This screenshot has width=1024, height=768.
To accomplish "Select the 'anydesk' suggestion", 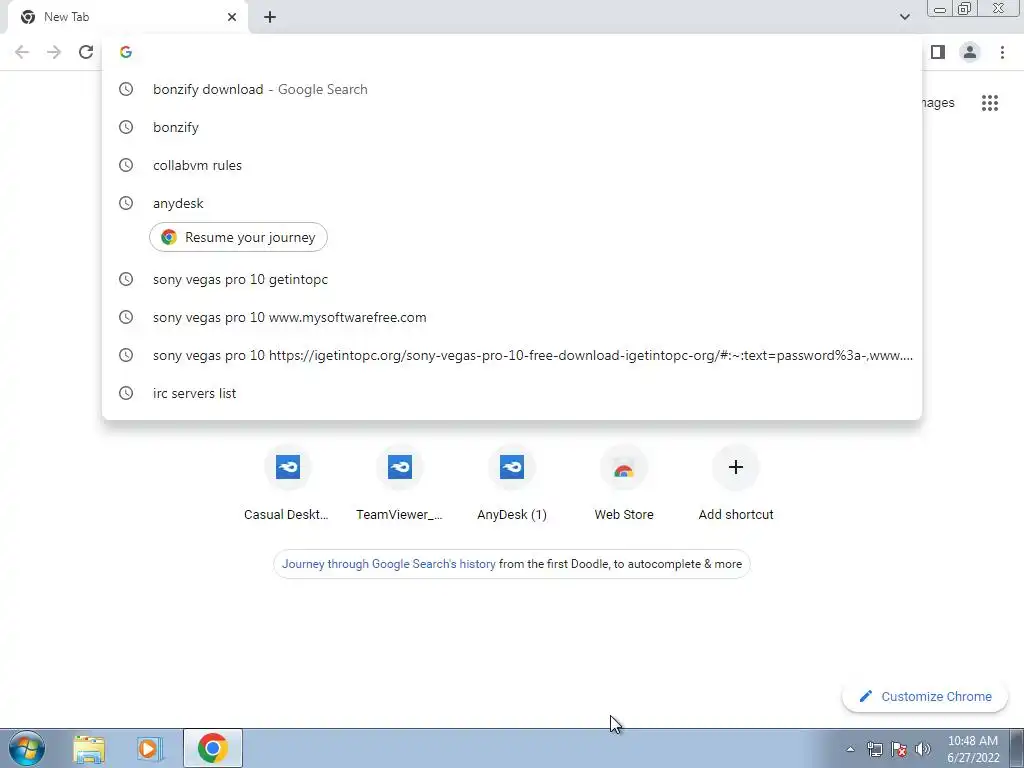I will point(512,203).
